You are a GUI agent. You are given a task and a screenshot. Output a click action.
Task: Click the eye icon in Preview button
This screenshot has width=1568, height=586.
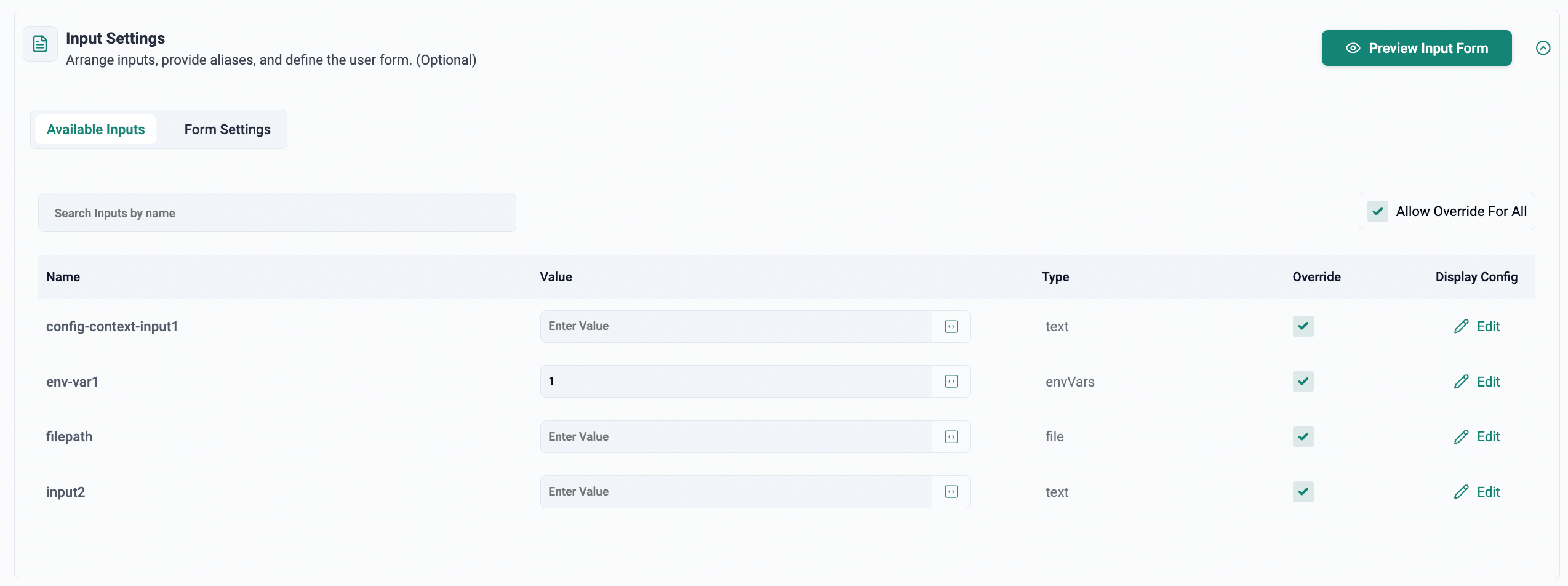(x=1353, y=48)
